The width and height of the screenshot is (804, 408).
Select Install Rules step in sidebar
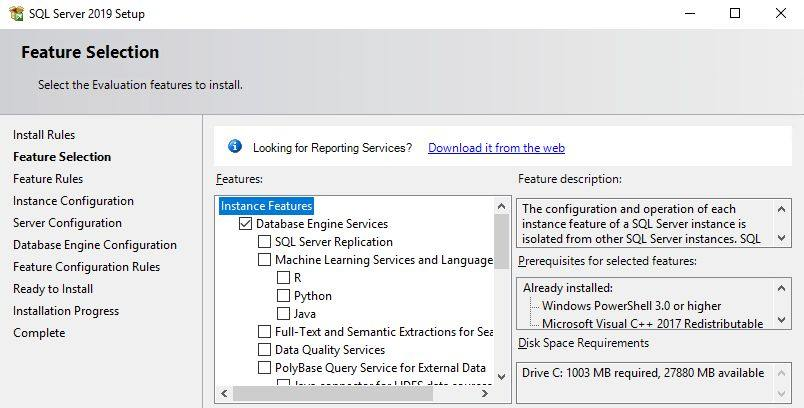44,135
